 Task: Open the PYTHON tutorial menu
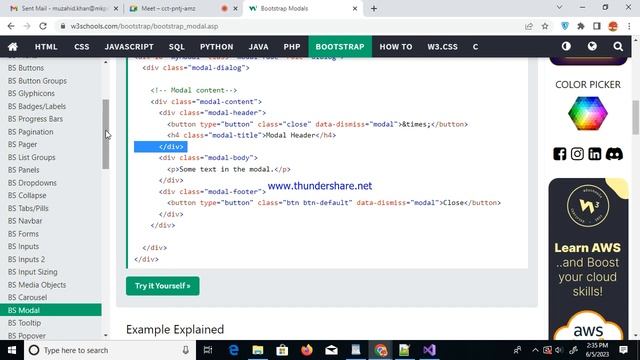coord(216,47)
